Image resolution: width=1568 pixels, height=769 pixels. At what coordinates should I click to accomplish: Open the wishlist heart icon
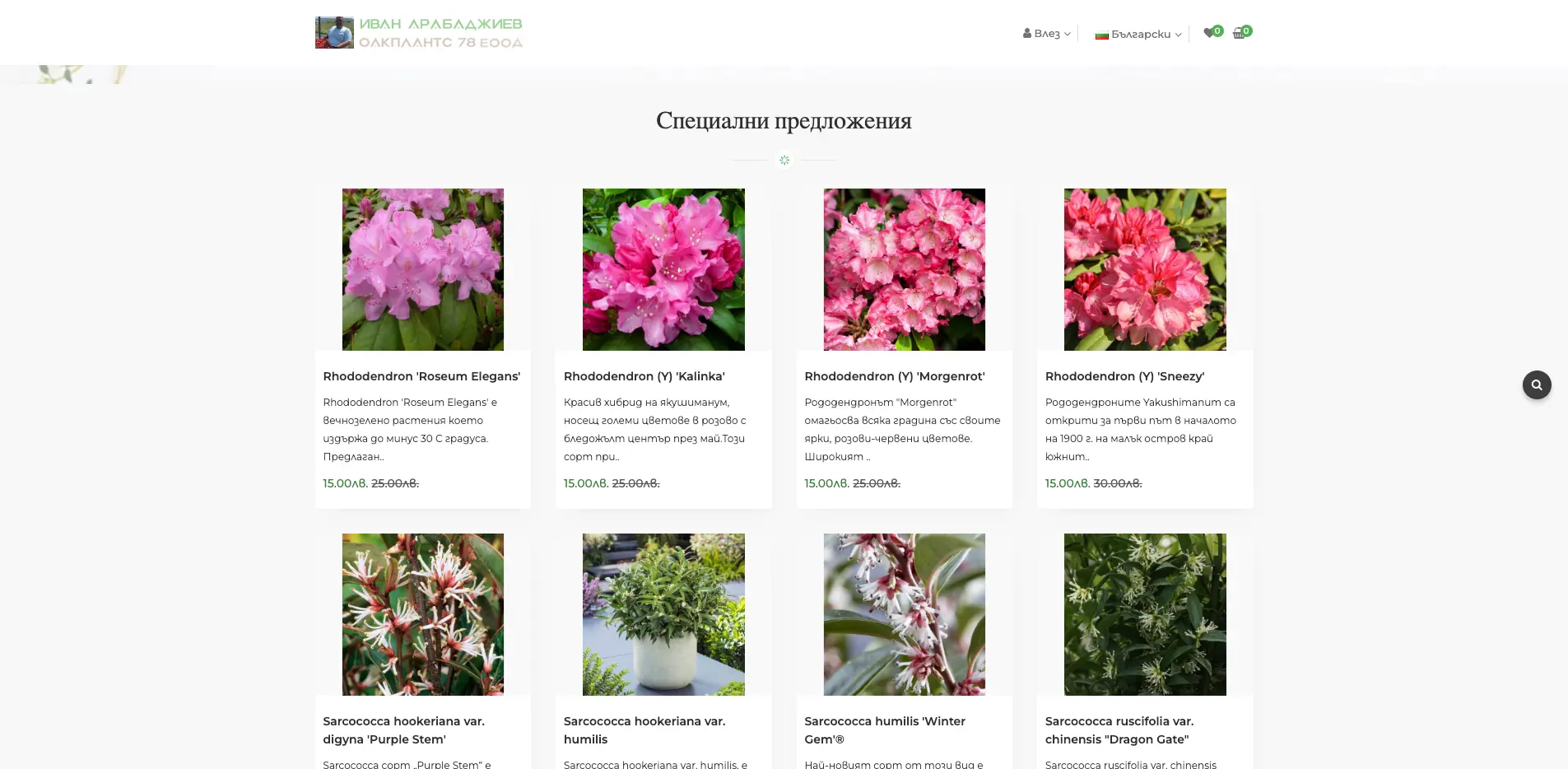tap(1208, 34)
